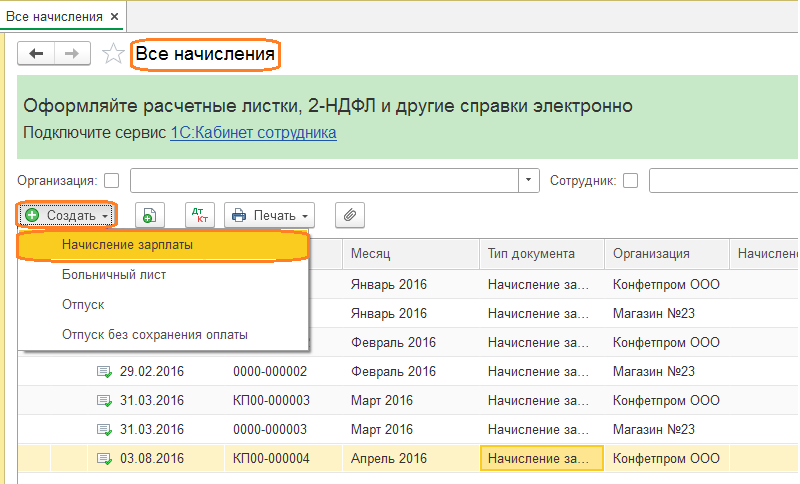
Task: Select Начисление зарплаты from menu
Action: [127, 244]
